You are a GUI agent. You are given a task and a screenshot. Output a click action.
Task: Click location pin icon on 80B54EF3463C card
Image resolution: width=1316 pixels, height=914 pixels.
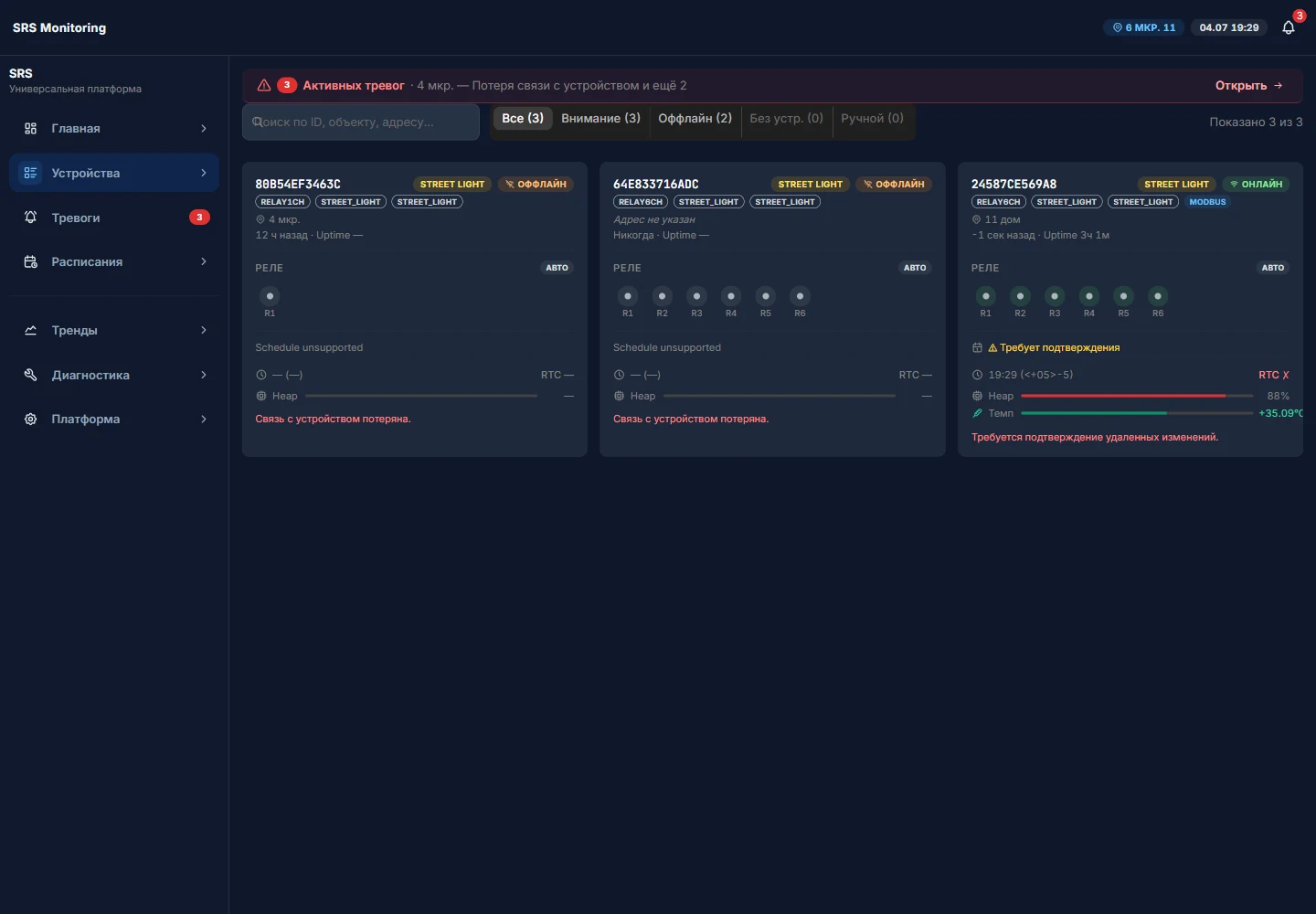coord(260,219)
